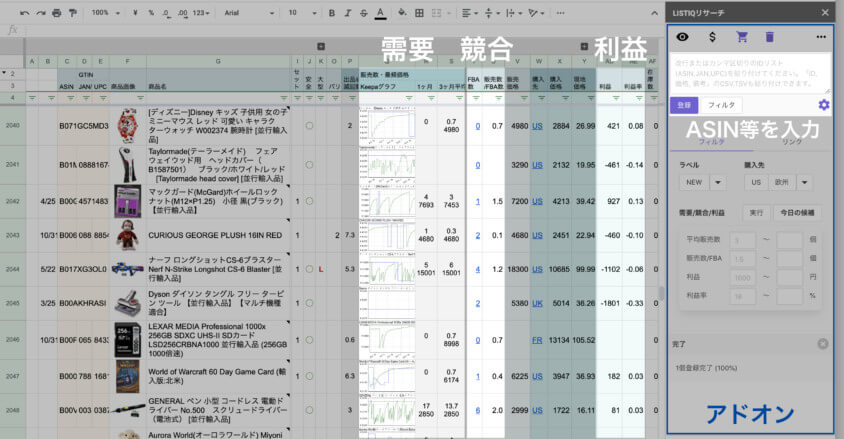Close the LISTIQ リサーチ sidebar
The width and height of the screenshot is (844, 439).
825,13
